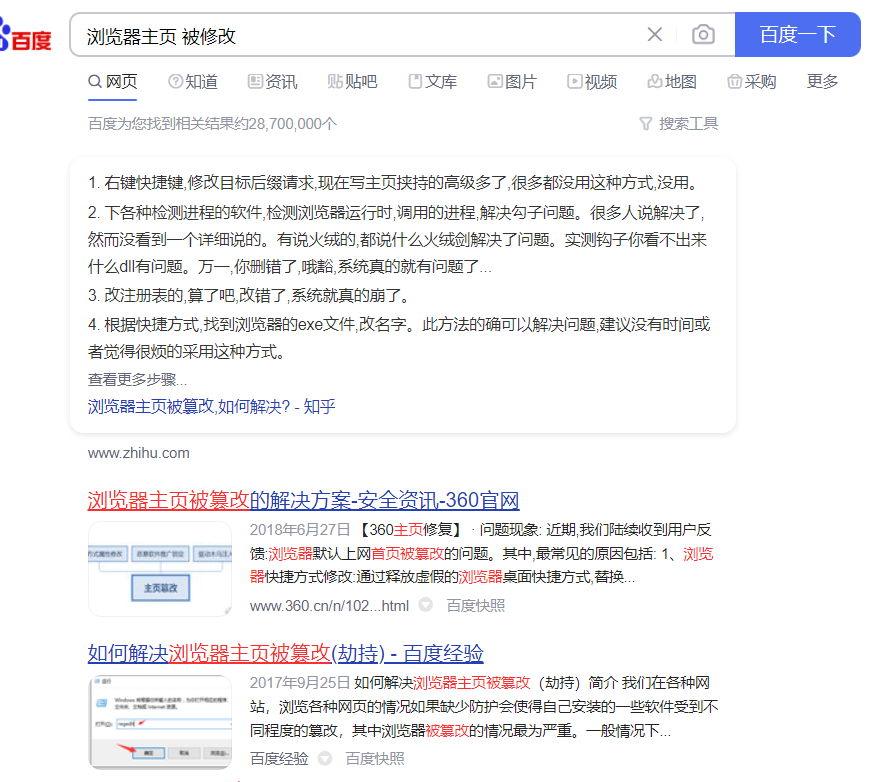Click the 百度一下 search button
879x782 pixels.
click(x=797, y=35)
